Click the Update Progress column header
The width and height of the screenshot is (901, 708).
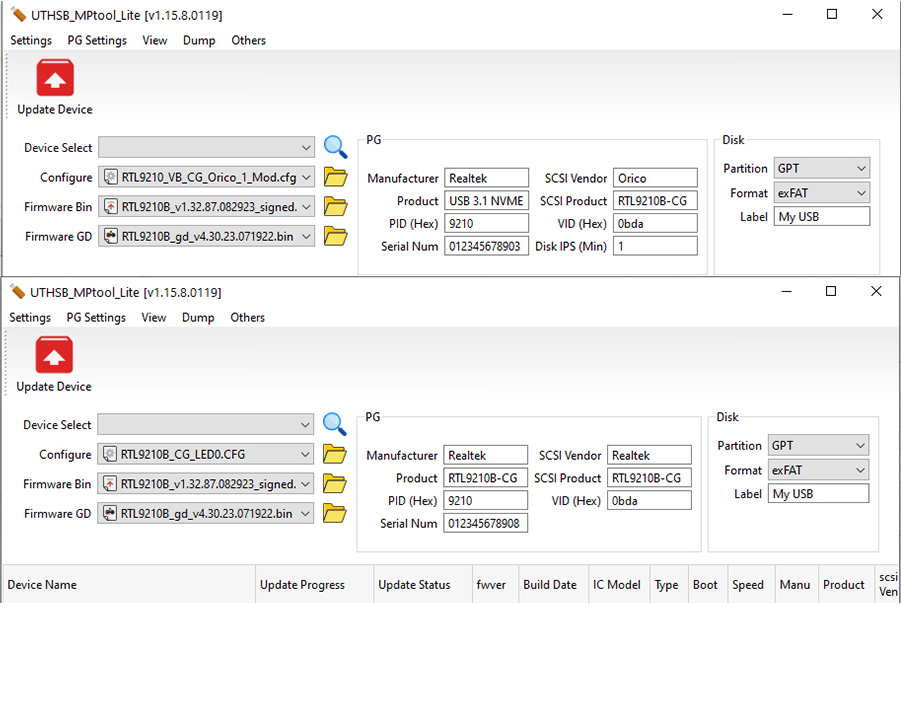pos(302,585)
